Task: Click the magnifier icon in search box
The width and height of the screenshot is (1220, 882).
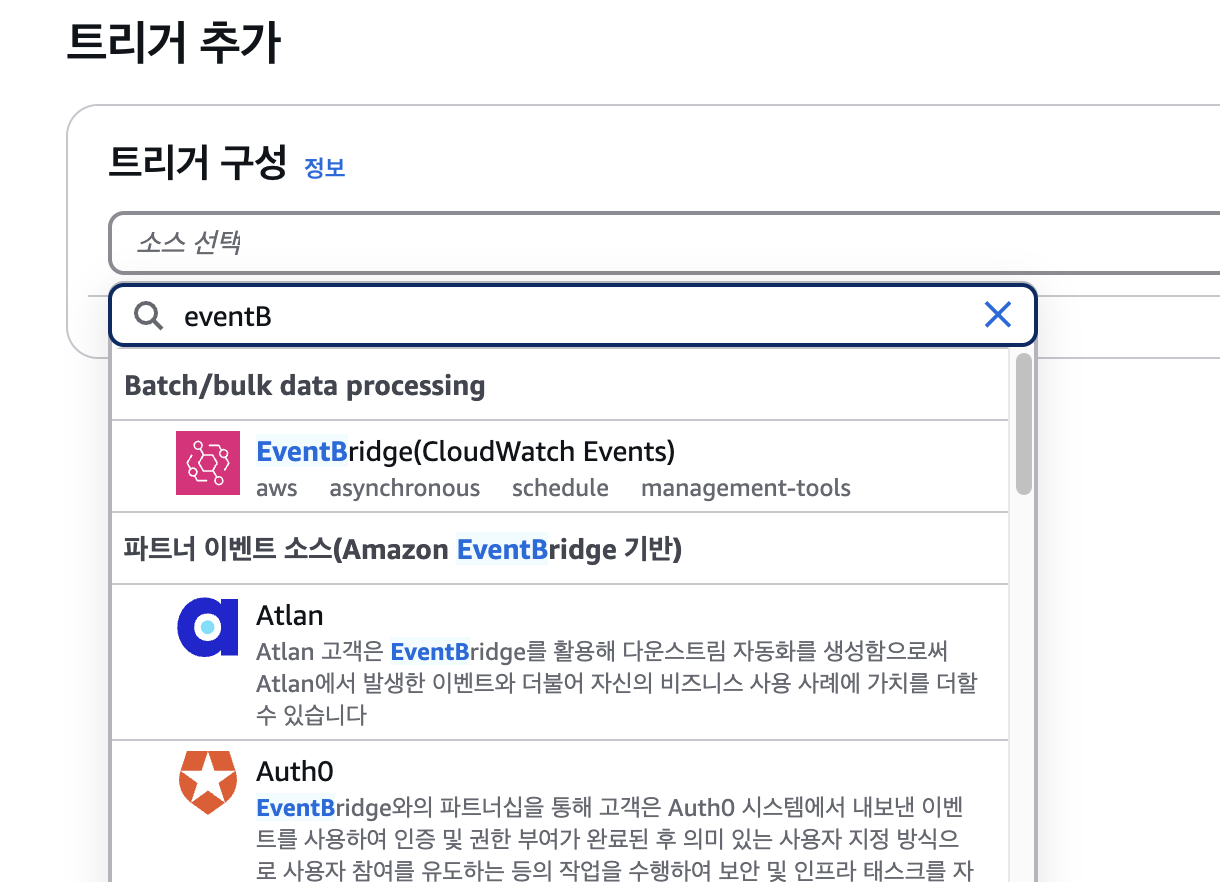Action: point(148,316)
